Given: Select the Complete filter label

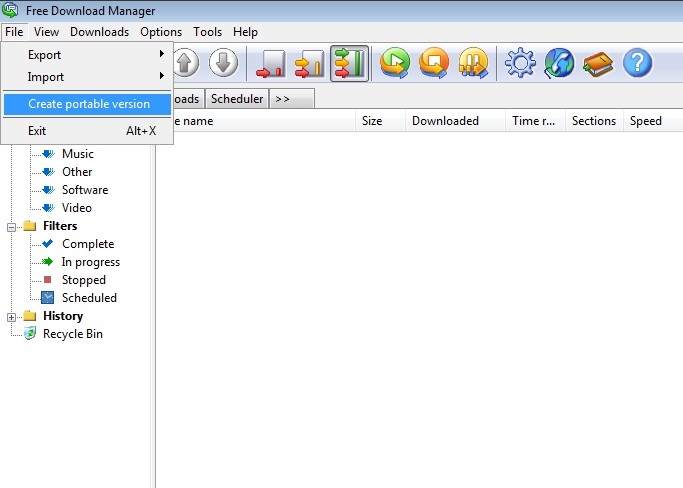Looking at the screenshot, I should [x=88, y=244].
